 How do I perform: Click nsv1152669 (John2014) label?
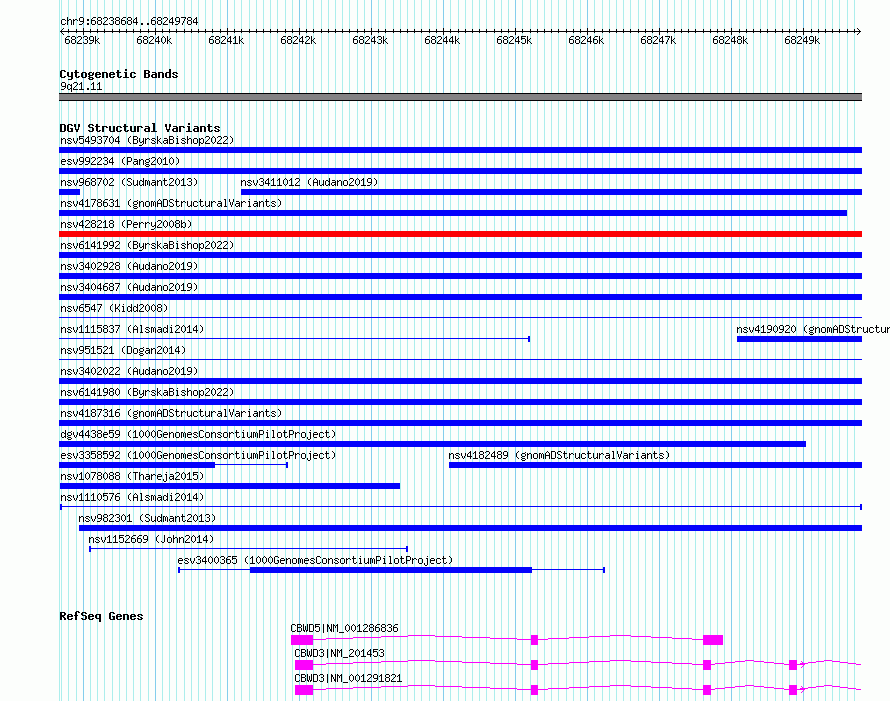[151, 539]
